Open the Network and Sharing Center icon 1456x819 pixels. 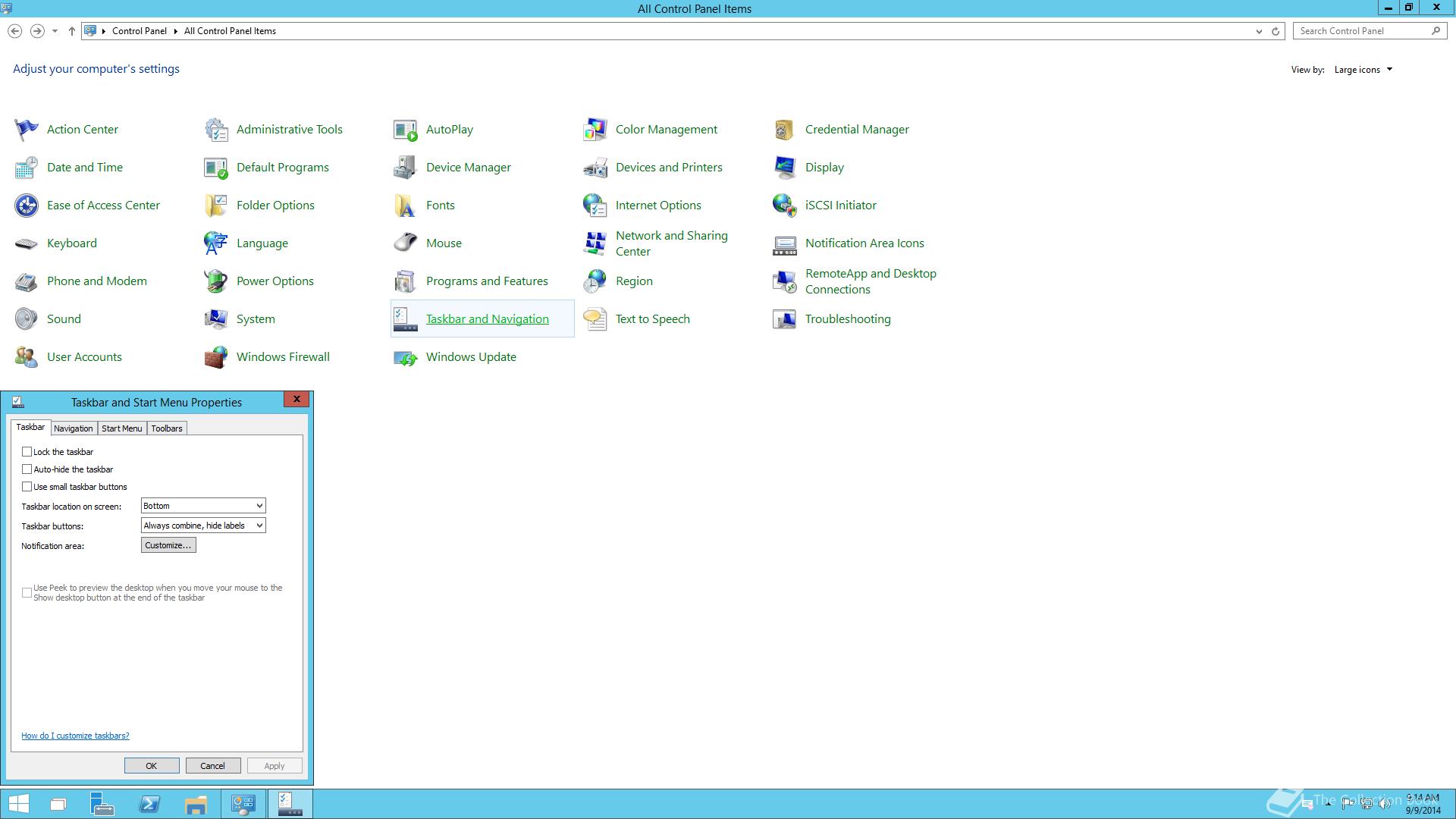tap(595, 243)
